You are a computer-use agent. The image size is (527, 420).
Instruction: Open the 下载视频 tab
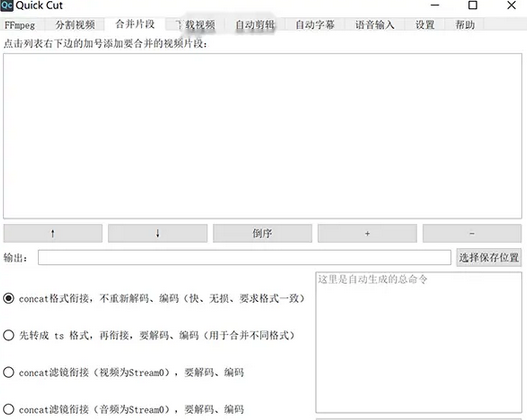(195, 25)
